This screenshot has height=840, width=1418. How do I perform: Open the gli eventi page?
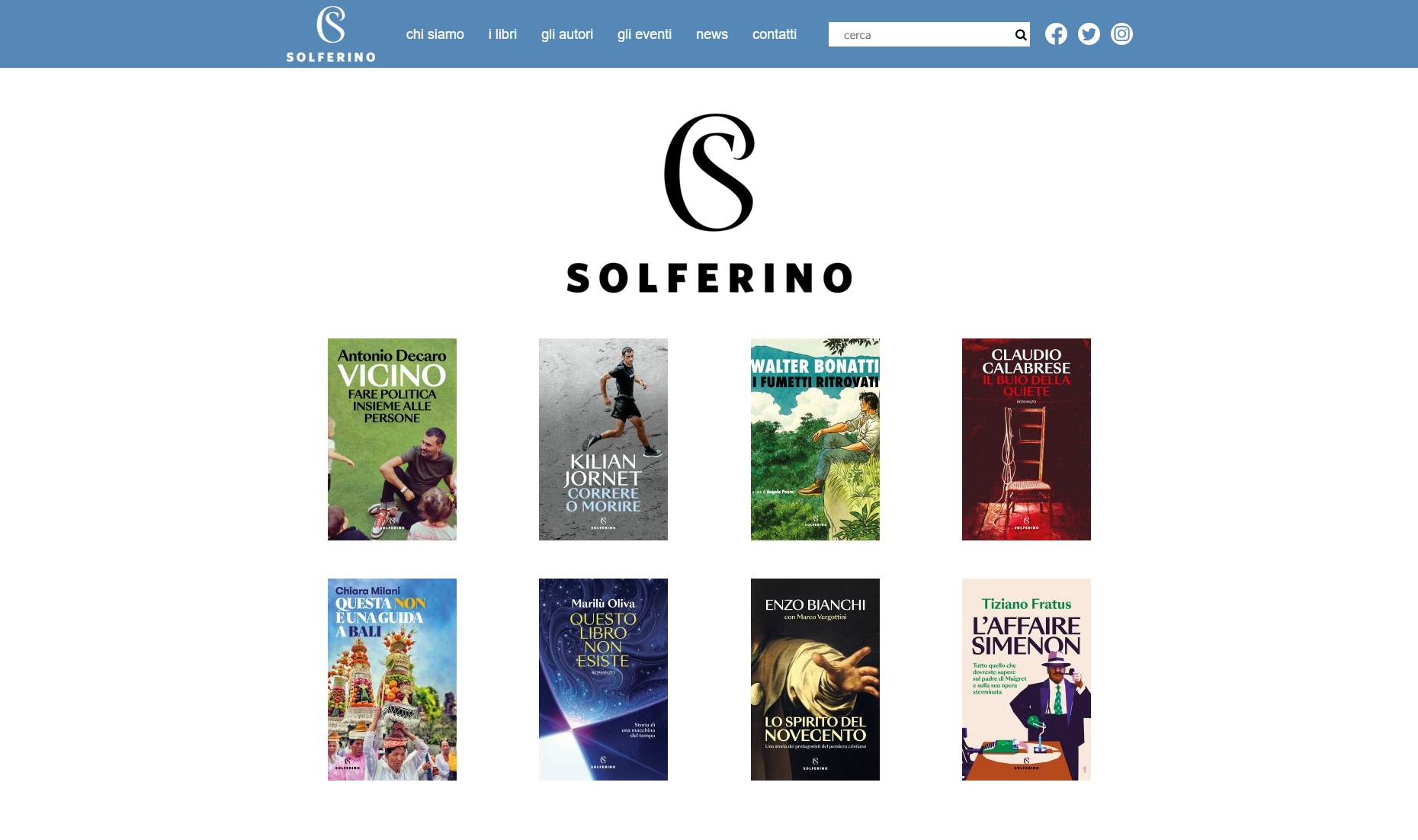point(644,34)
